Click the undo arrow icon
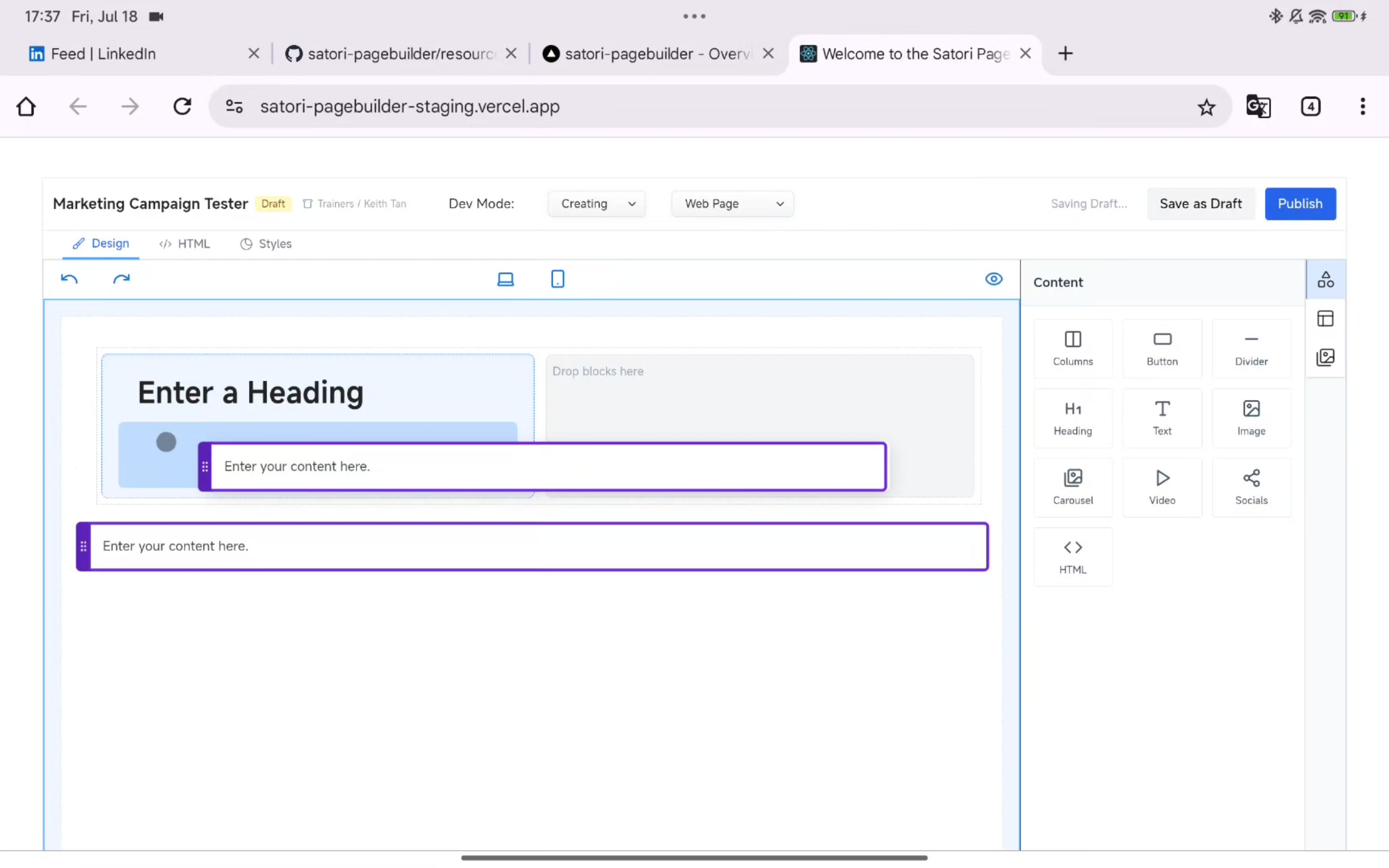This screenshot has height=868, width=1389. pos(69,278)
